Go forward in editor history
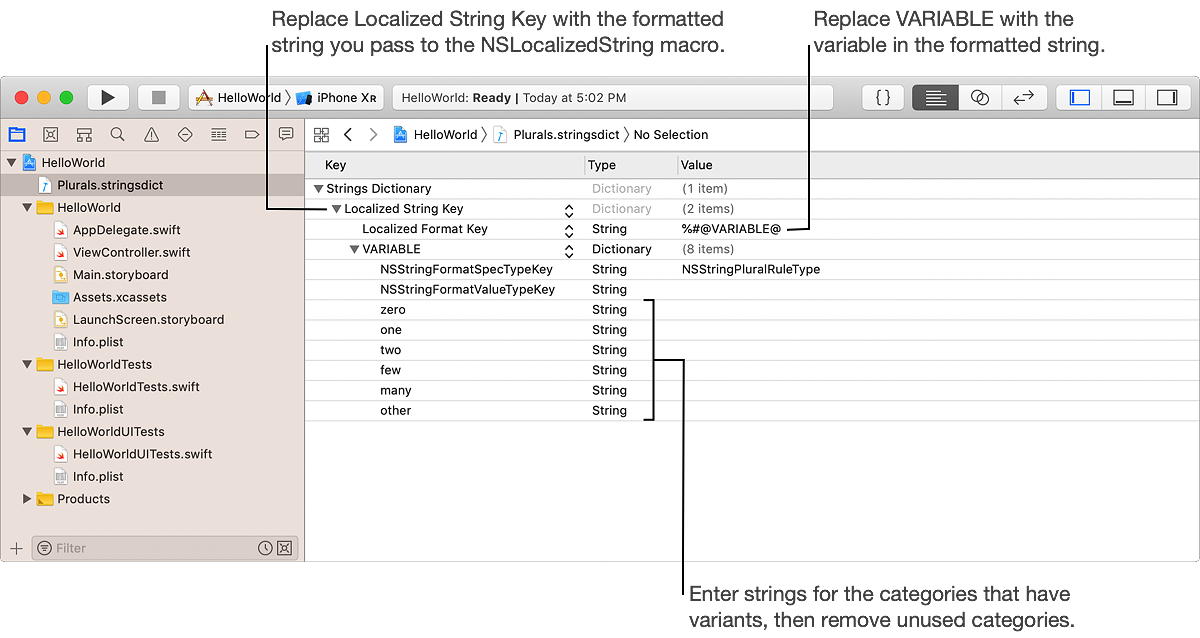 [x=373, y=134]
